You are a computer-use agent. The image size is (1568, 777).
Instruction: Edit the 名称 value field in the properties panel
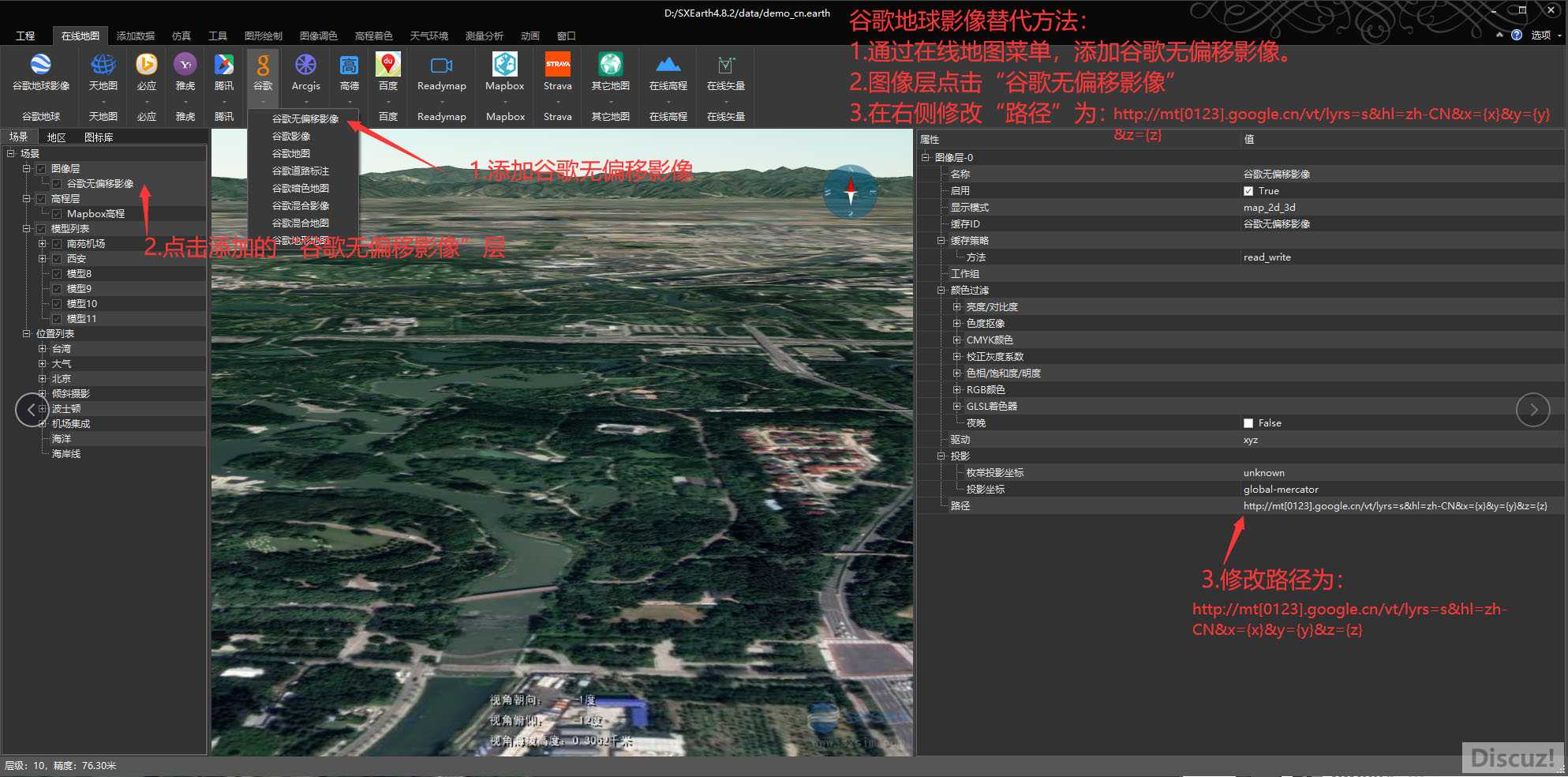pos(1401,175)
